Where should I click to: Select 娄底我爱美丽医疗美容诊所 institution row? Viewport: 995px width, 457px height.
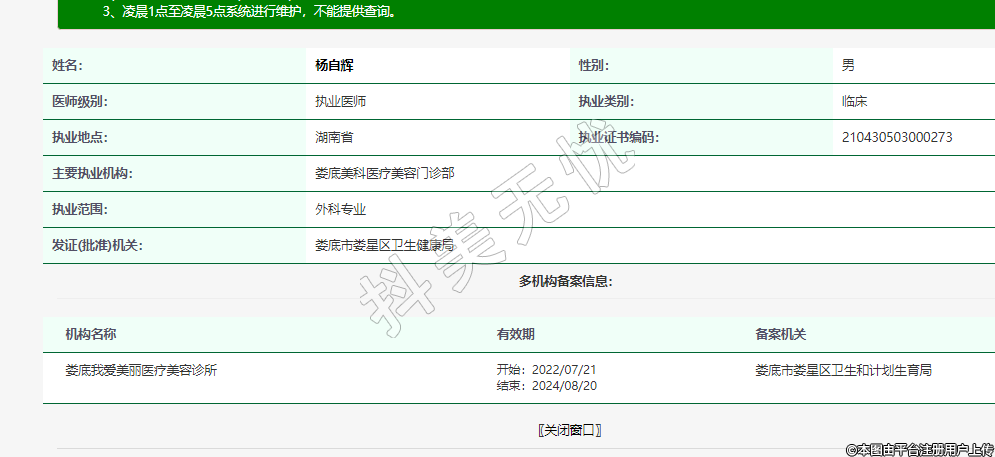click(x=142, y=370)
